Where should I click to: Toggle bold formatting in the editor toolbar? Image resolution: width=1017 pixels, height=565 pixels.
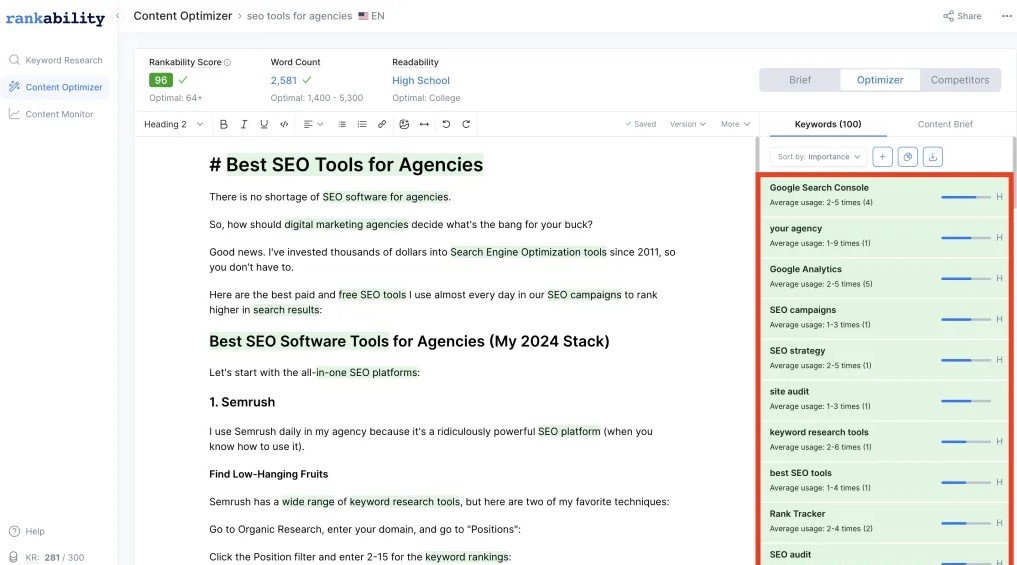[x=224, y=124]
